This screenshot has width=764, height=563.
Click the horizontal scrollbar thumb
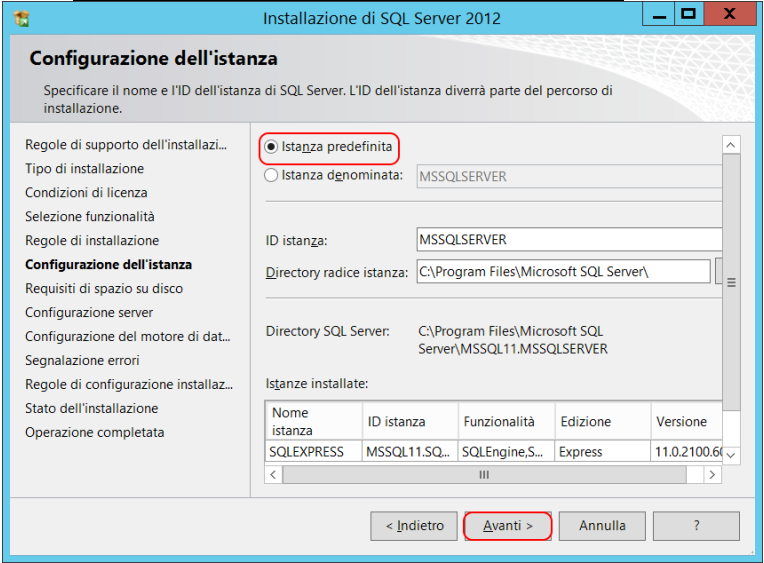484,475
